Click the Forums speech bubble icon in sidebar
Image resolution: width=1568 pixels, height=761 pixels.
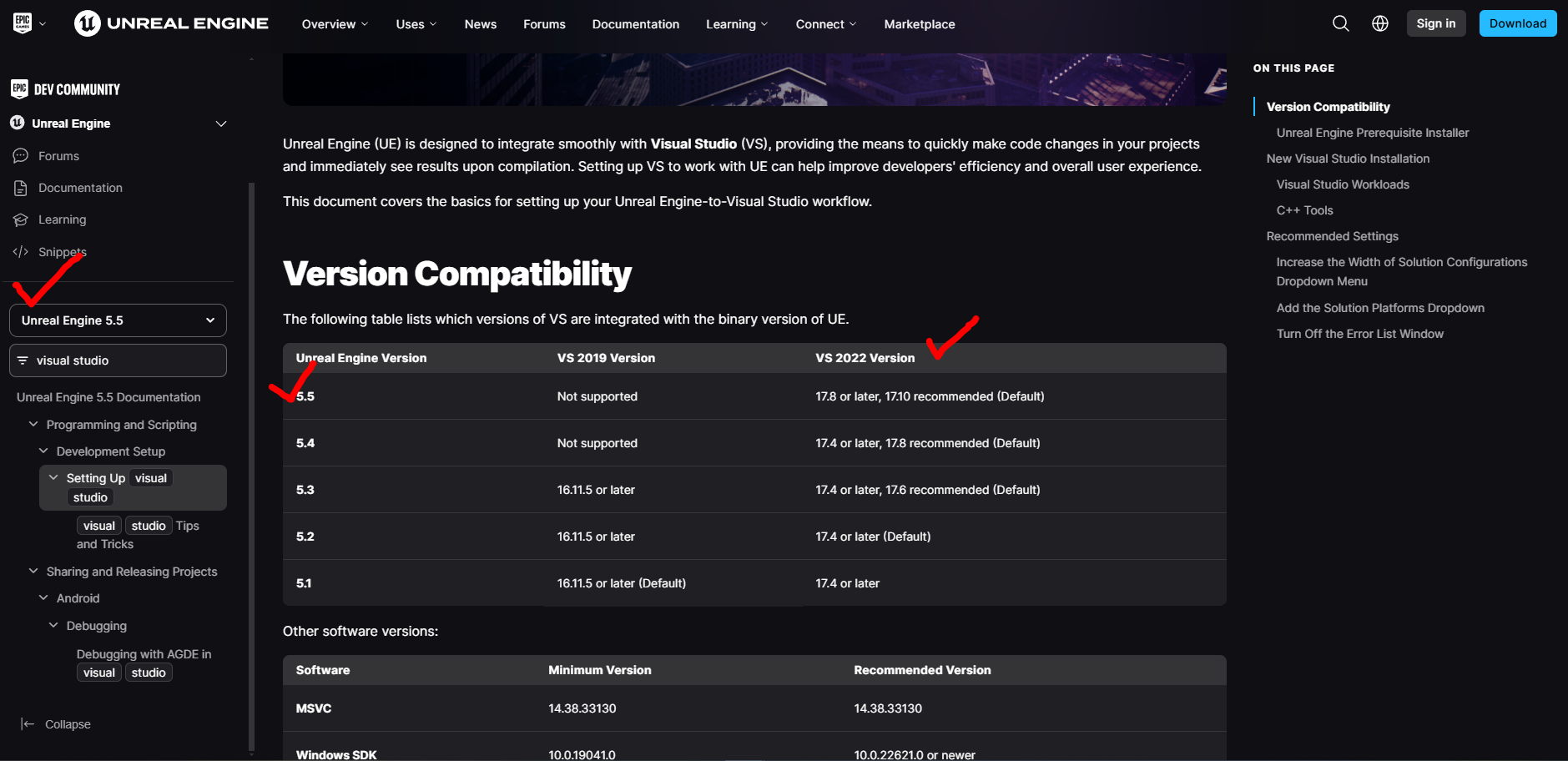click(x=21, y=156)
